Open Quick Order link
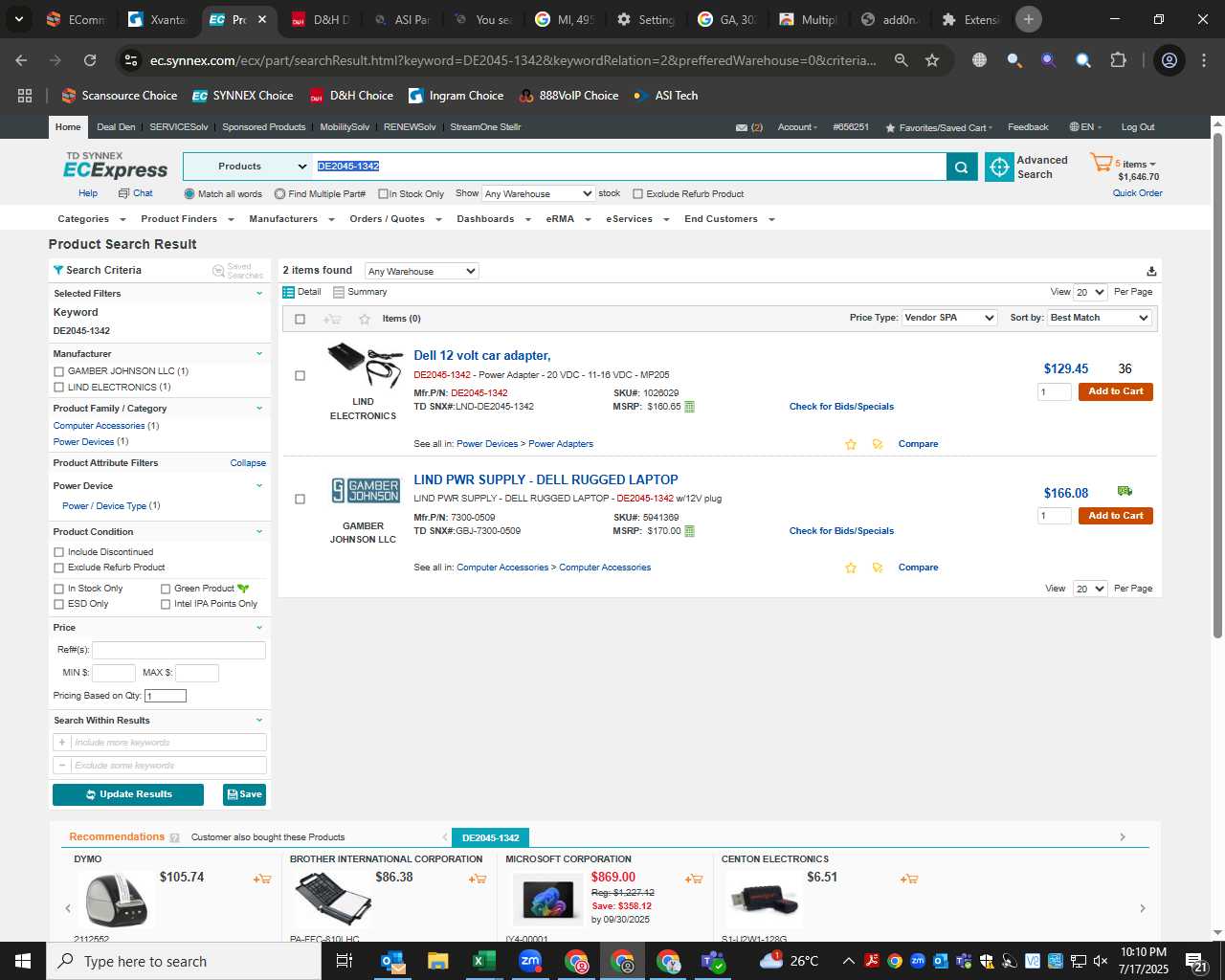 click(1137, 193)
